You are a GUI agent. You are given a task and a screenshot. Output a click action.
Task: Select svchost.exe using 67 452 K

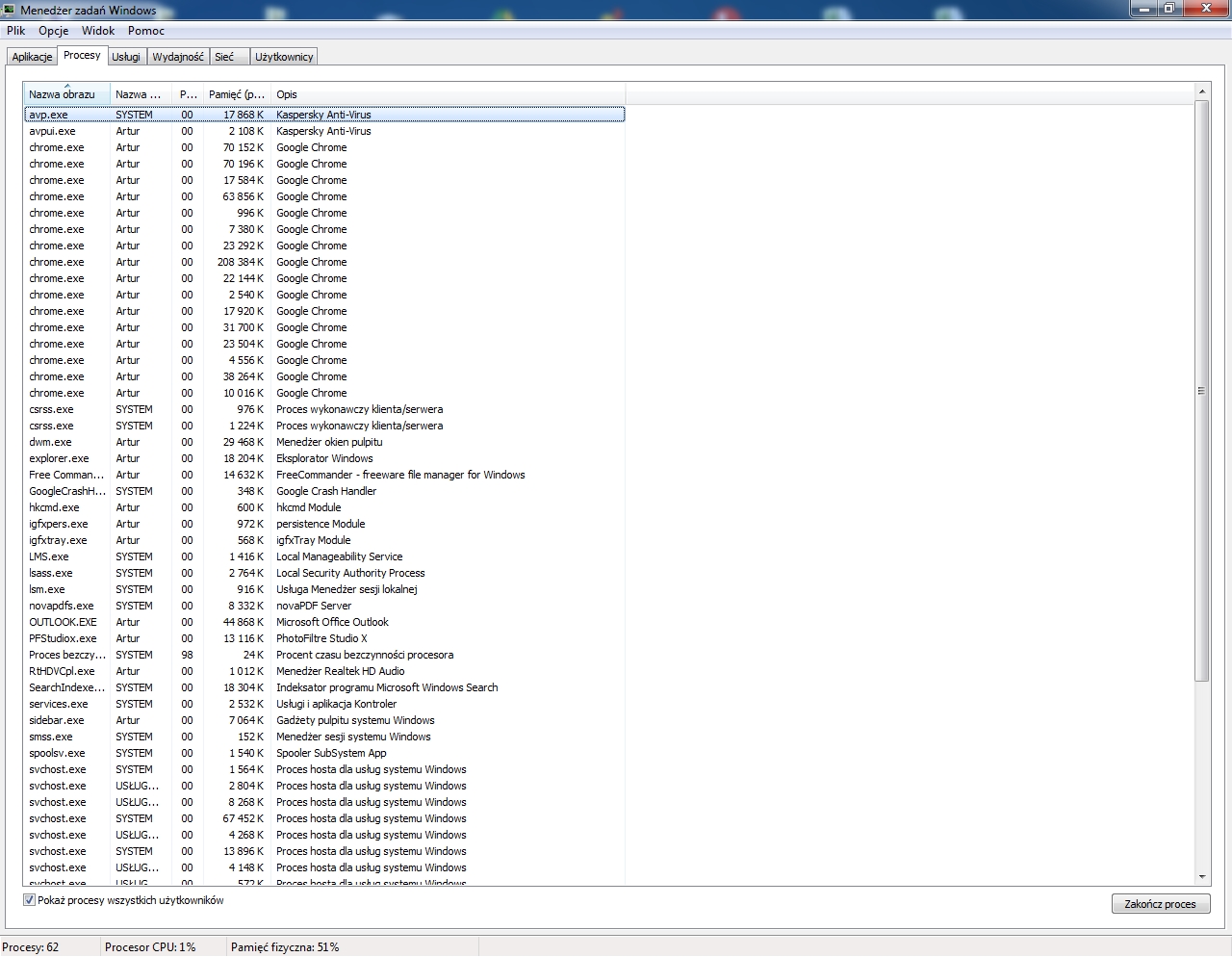324,818
